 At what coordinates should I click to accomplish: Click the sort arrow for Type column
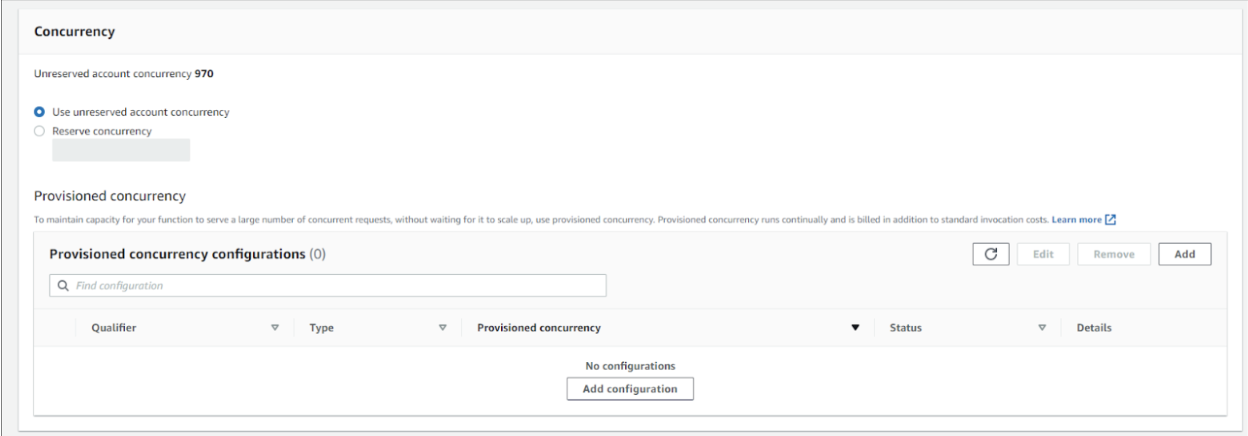click(x=442, y=328)
